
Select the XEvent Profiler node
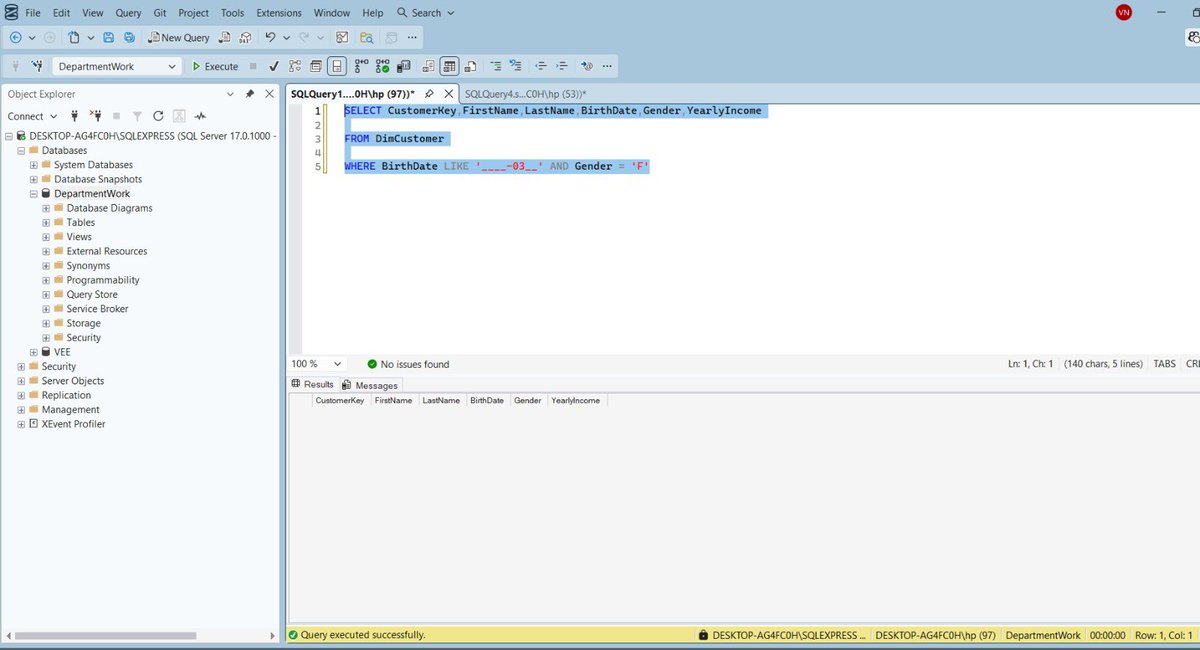coord(73,424)
